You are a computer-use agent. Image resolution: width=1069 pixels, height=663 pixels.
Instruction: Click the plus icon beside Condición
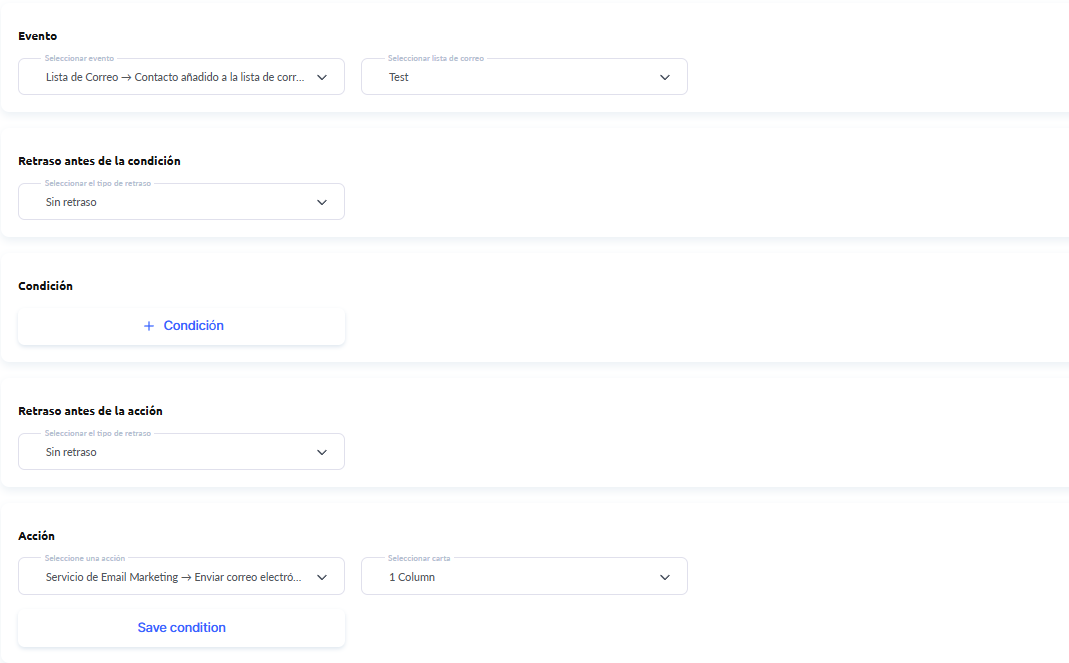click(x=149, y=326)
